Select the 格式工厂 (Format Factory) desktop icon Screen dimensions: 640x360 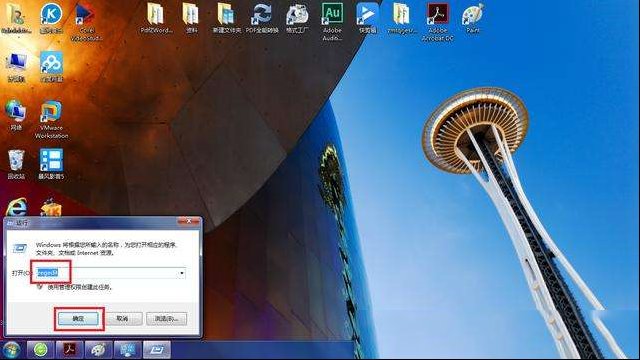(x=297, y=18)
